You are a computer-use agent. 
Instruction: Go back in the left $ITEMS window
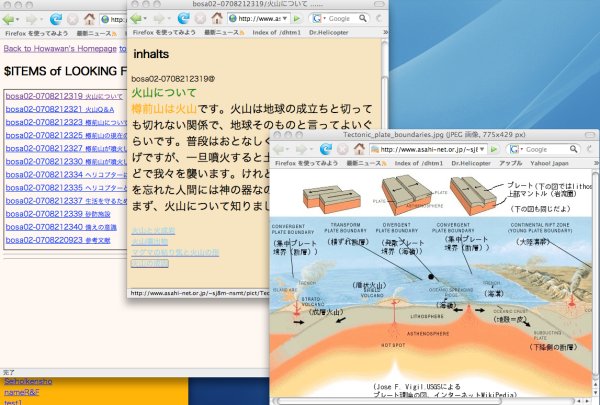click(x=8, y=19)
